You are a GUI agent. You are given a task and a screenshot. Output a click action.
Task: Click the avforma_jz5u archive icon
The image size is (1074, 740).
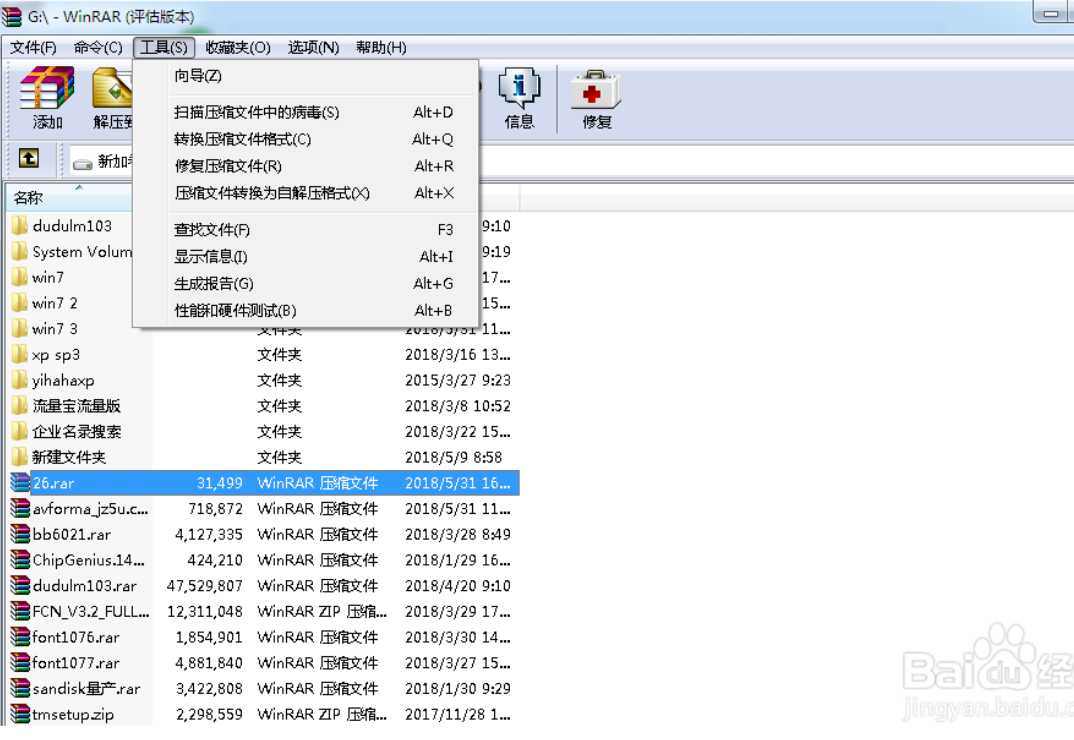point(21,508)
